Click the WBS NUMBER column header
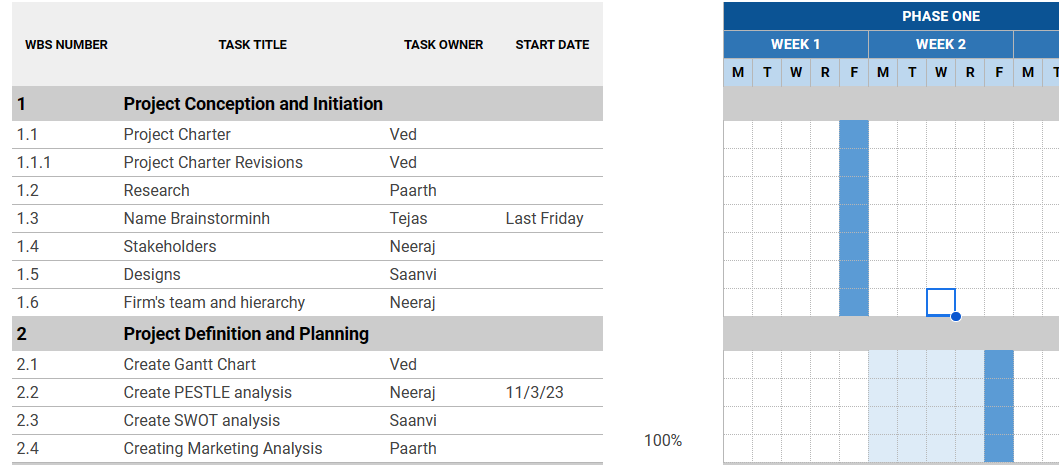Viewport: 1059px width, 465px height. point(66,45)
